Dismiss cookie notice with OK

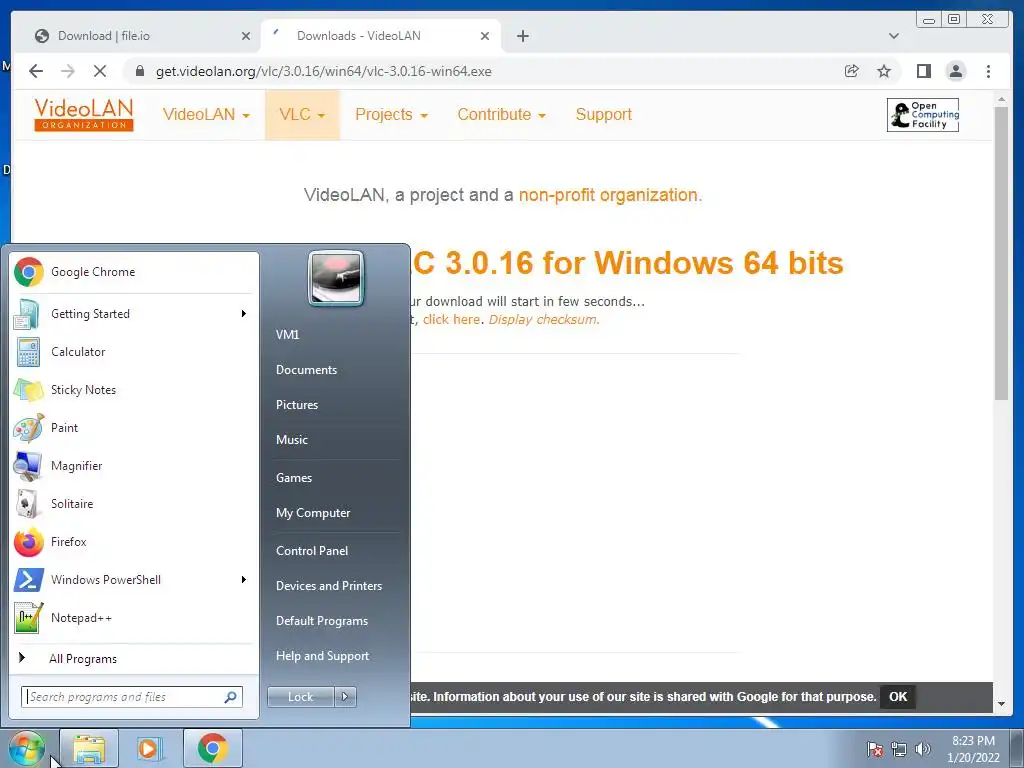pos(897,697)
